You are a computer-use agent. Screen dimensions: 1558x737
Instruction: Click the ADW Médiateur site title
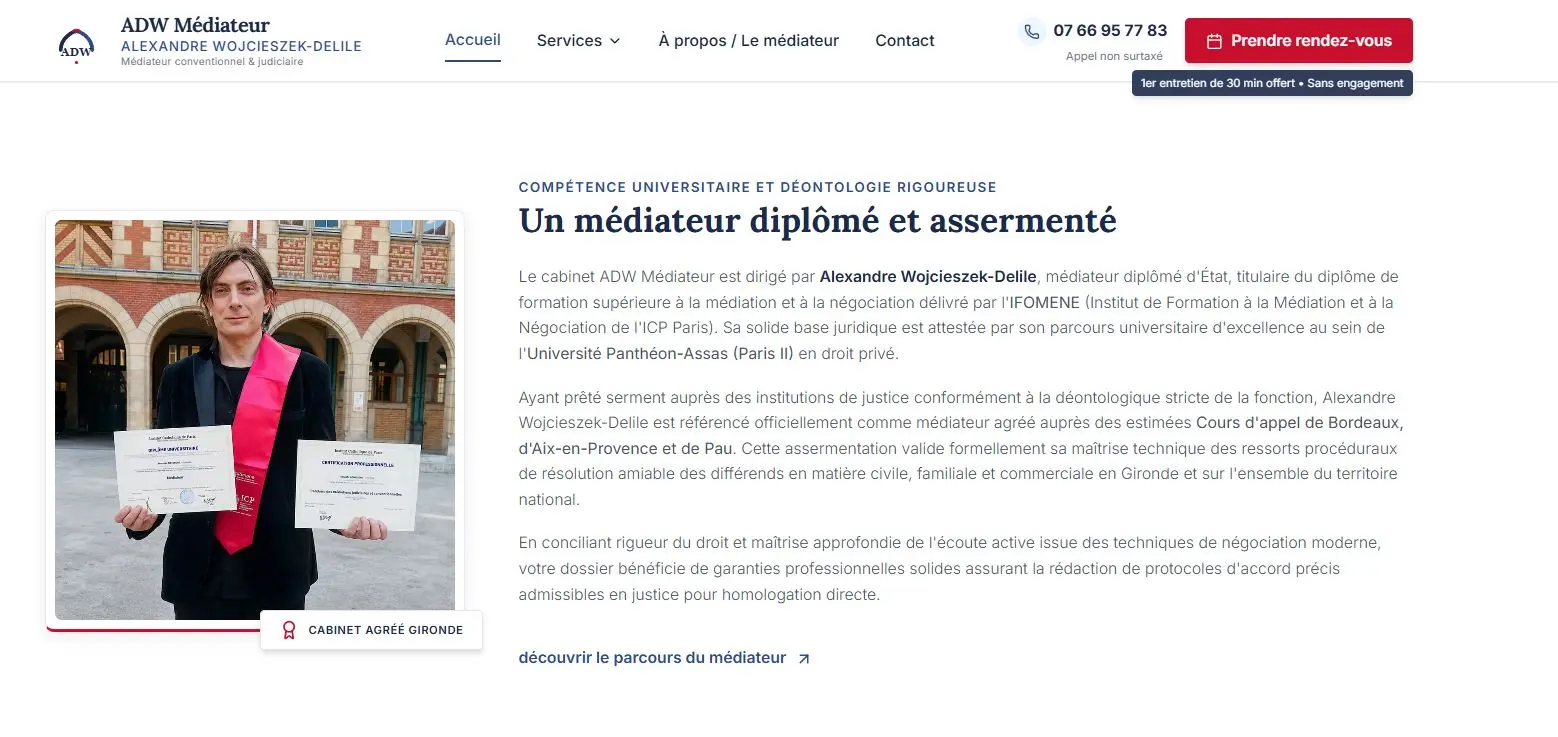point(195,25)
